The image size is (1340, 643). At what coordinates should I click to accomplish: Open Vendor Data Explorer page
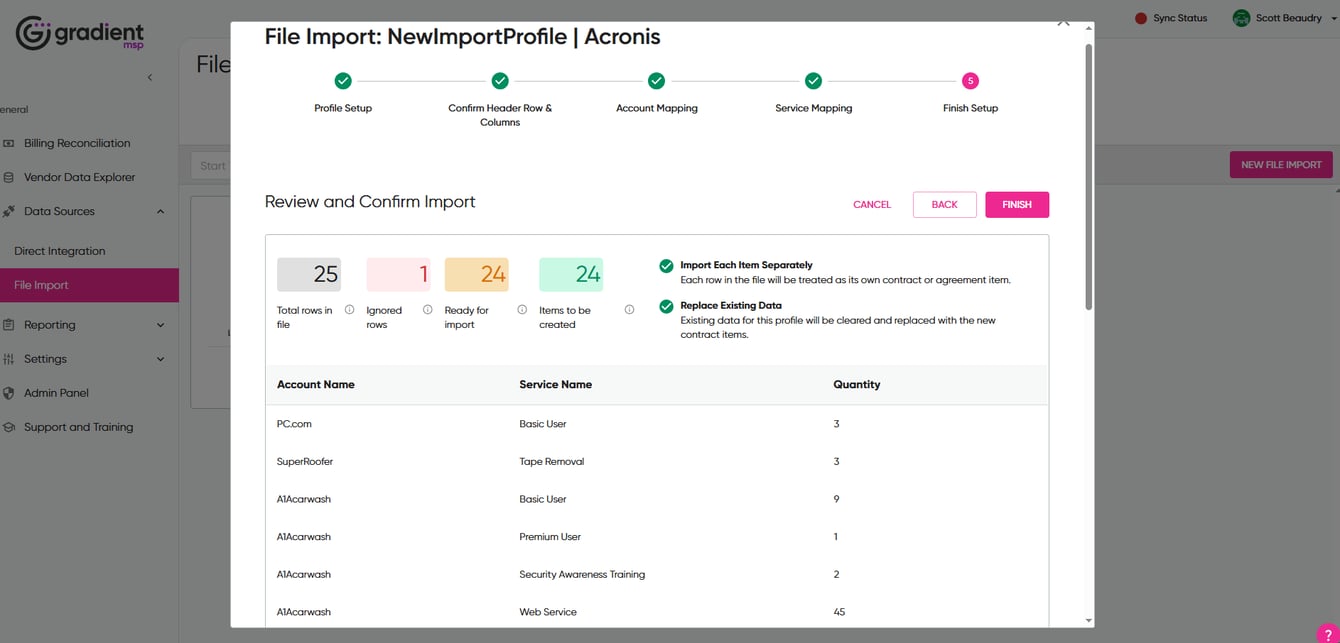click(x=79, y=177)
